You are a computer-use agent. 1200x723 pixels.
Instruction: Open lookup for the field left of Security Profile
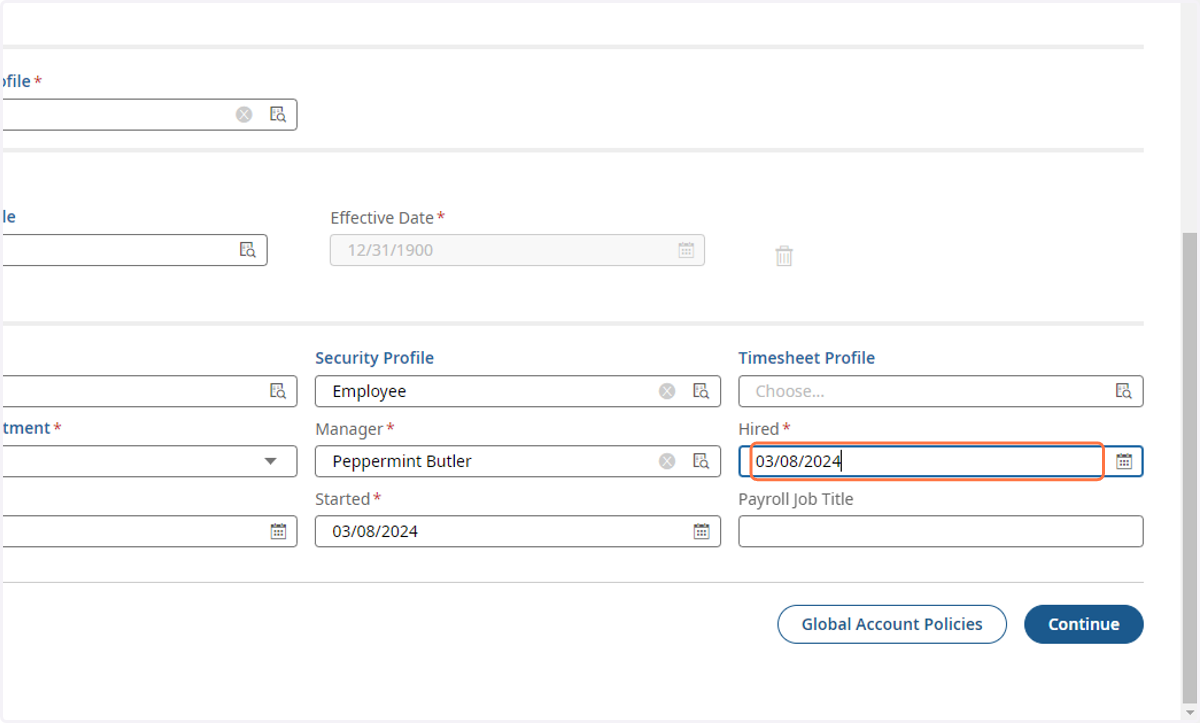pyautogui.click(x=278, y=391)
